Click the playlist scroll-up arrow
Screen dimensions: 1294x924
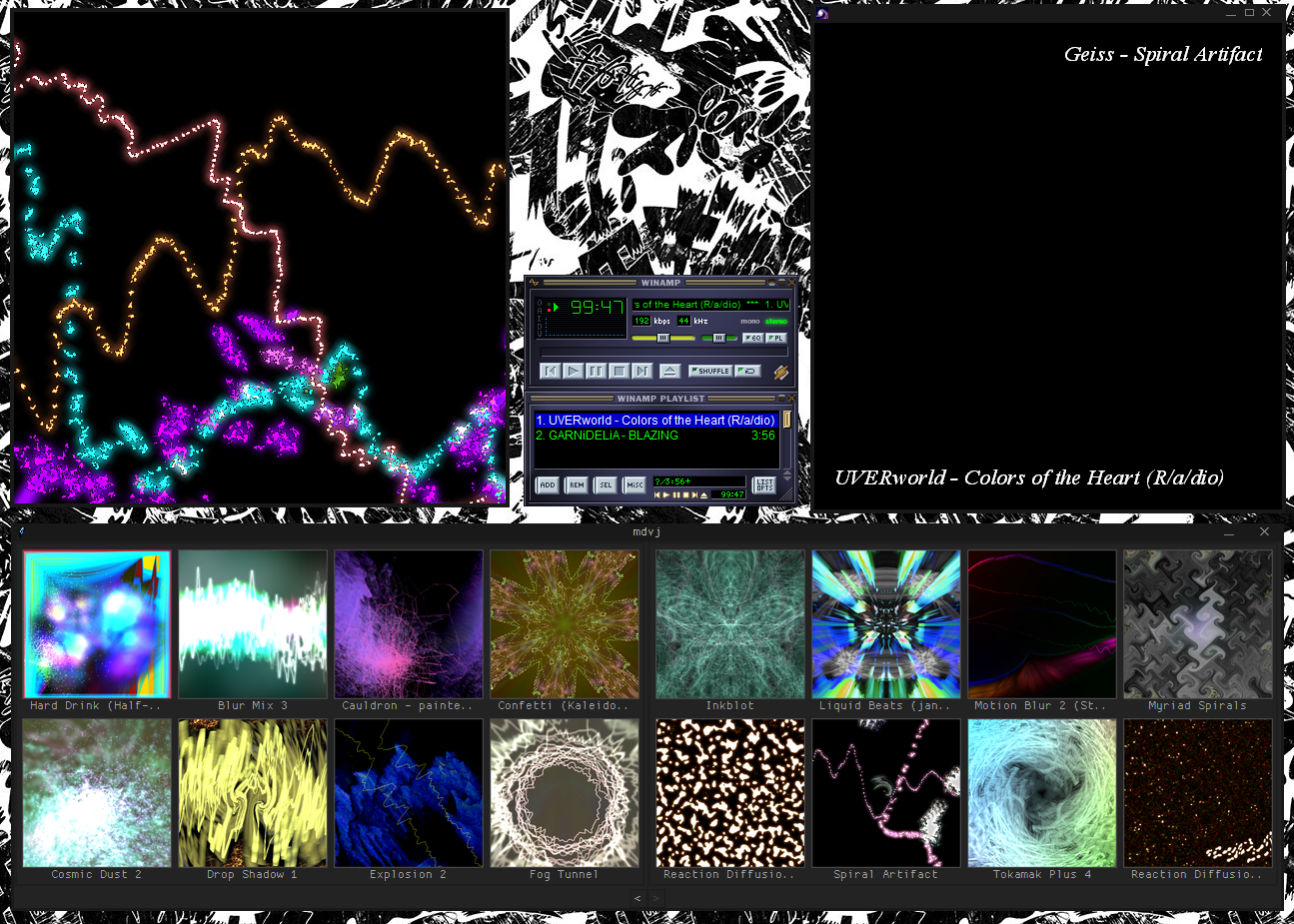click(787, 472)
